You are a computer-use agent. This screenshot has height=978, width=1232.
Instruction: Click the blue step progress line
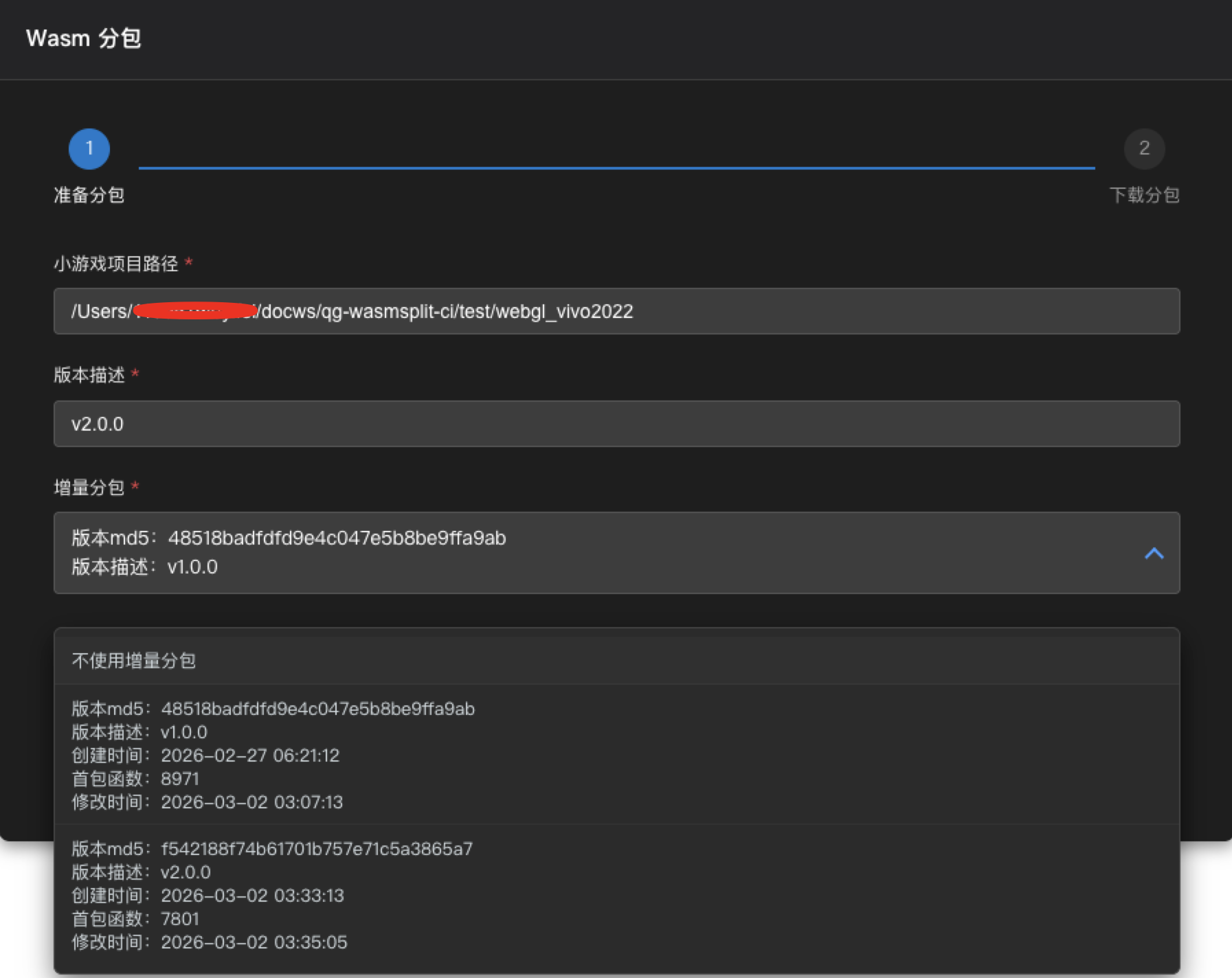tap(616, 168)
